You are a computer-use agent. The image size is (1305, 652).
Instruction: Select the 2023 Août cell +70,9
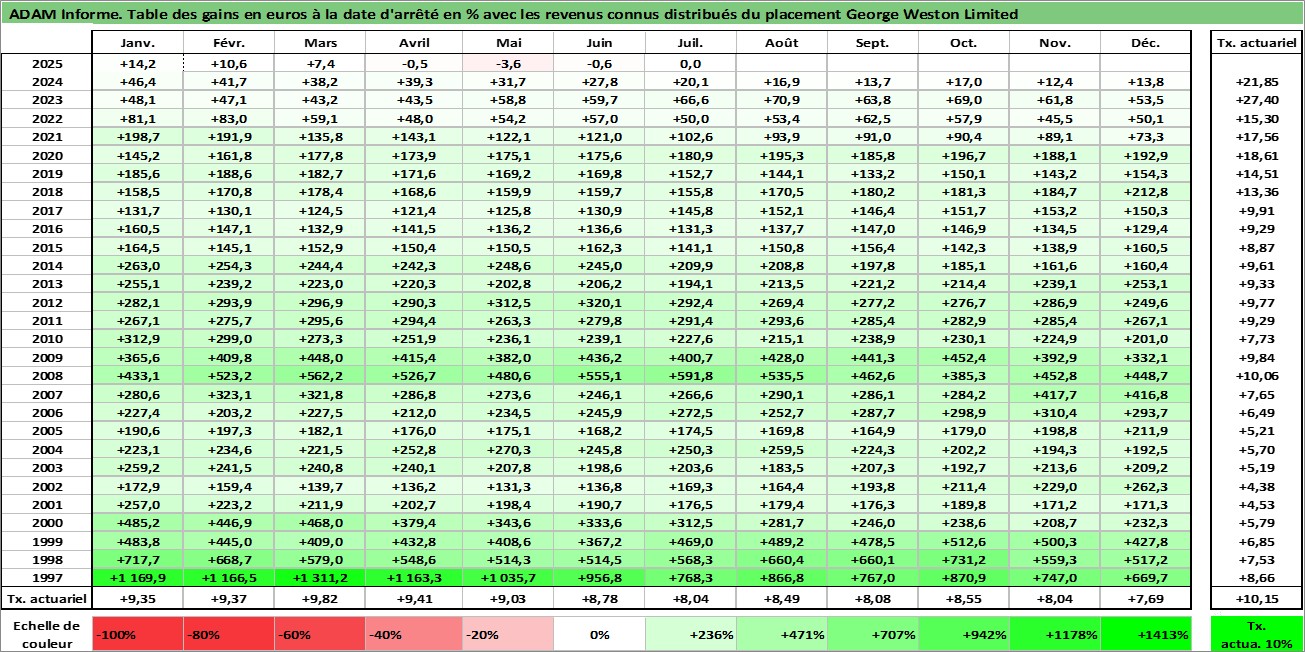[x=780, y=100]
